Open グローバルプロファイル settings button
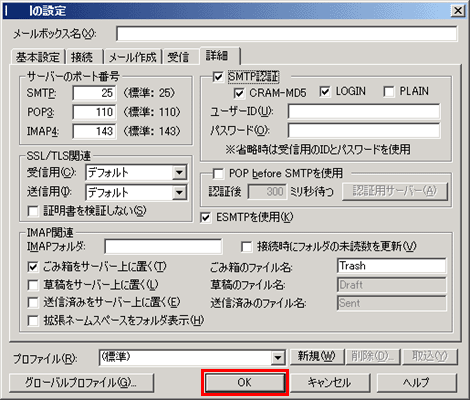The width and height of the screenshot is (470, 400). click(x=81, y=382)
